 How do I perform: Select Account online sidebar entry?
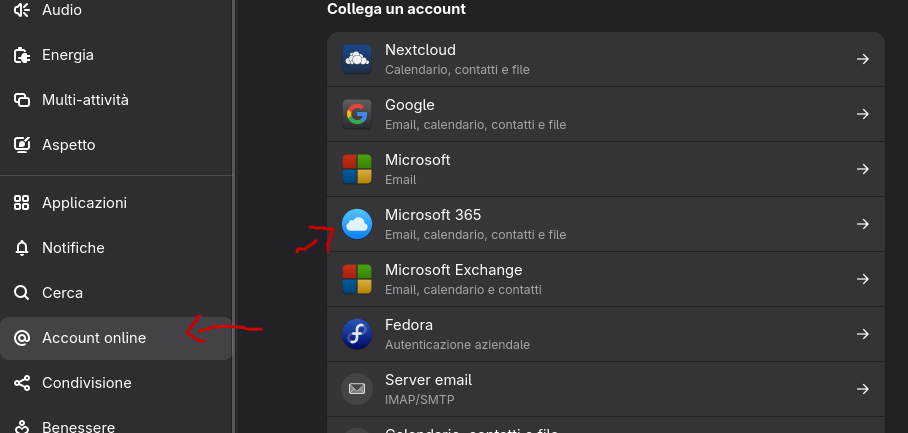pyautogui.click(x=94, y=338)
